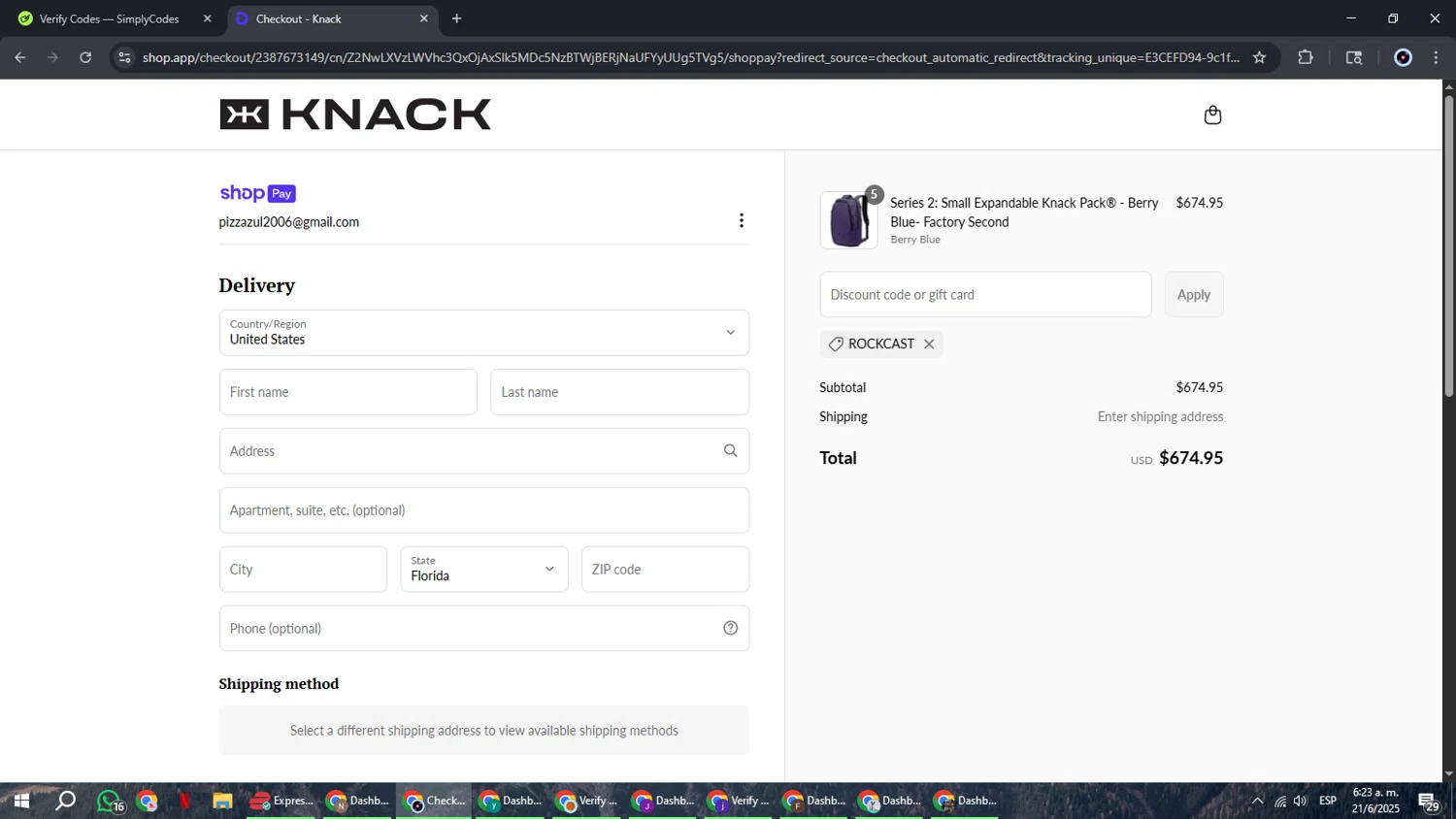Image resolution: width=1456 pixels, height=819 pixels.
Task: Click the ZIP code field
Action: [x=665, y=570]
